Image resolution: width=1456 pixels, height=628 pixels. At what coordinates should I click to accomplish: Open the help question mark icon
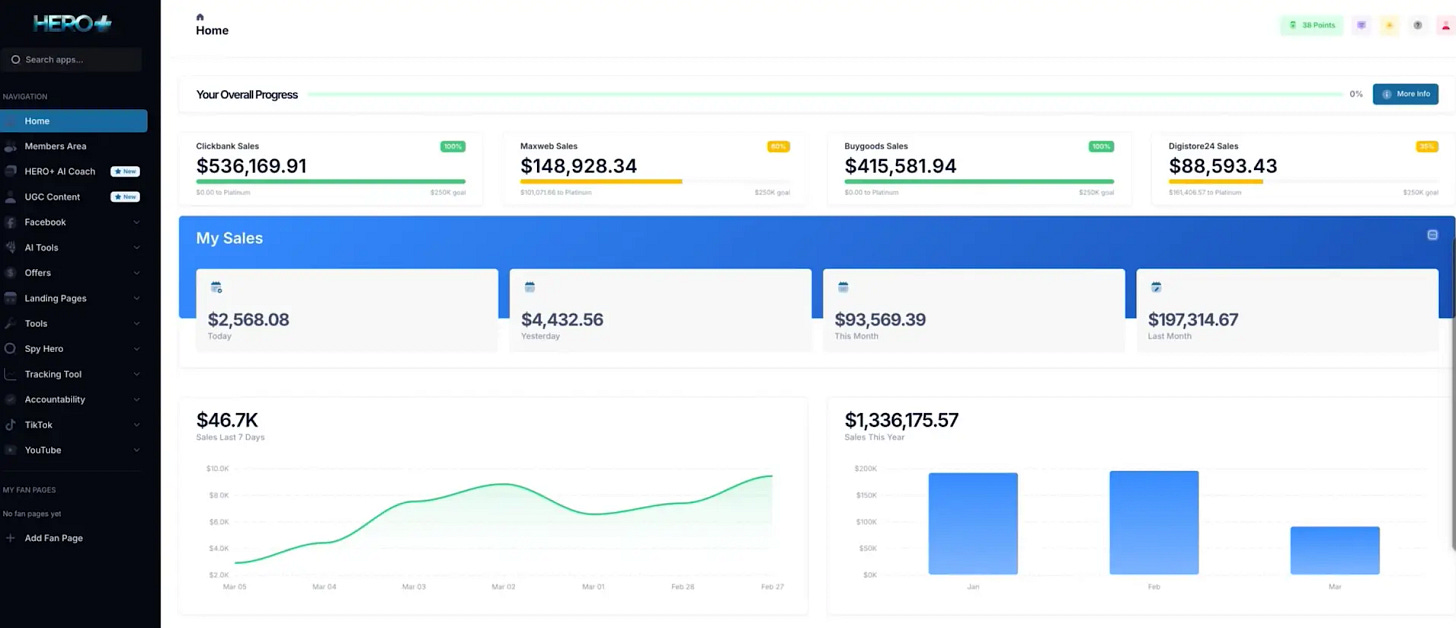[x=1418, y=25]
